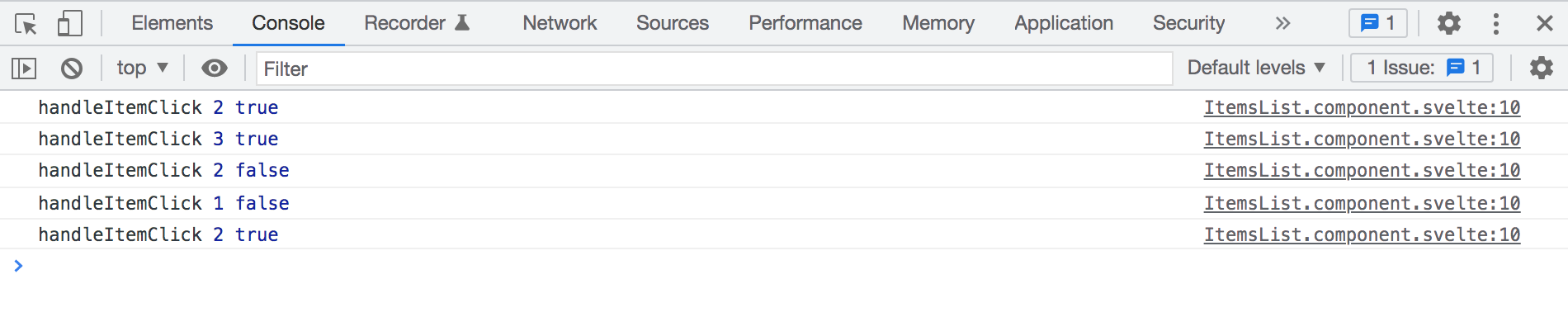Click the 1 Issue button
Viewport: 1568px width, 317px height.
tap(1422, 68)
